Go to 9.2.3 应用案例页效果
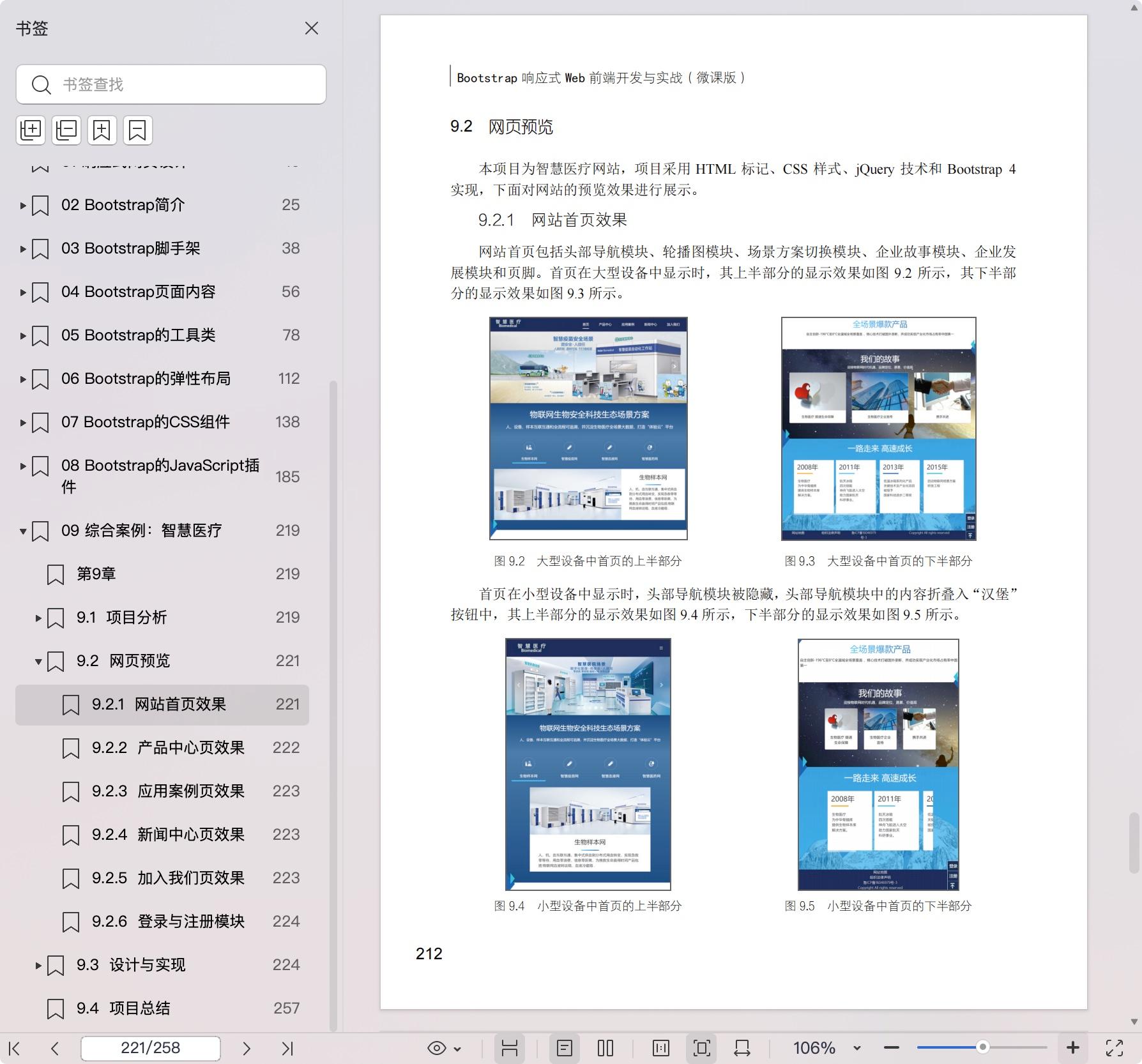 pyautogui.click(x=168, y=791)
